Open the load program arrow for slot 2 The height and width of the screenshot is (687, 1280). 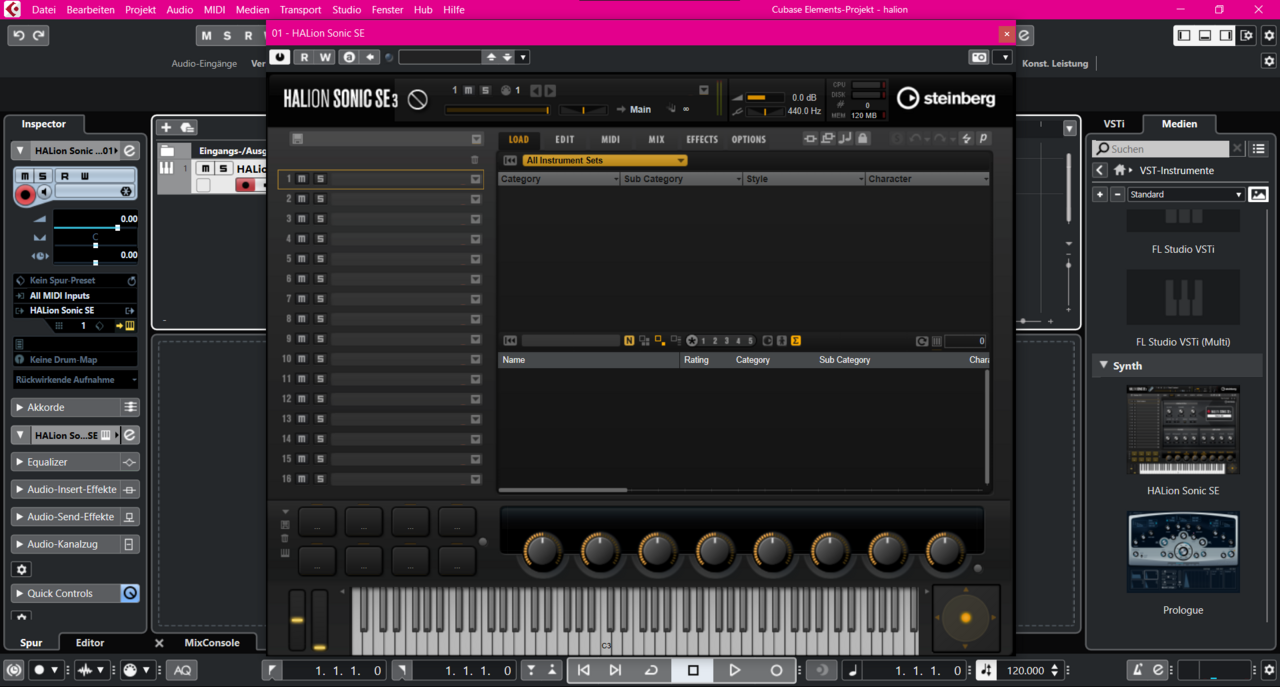coord(476,199)
